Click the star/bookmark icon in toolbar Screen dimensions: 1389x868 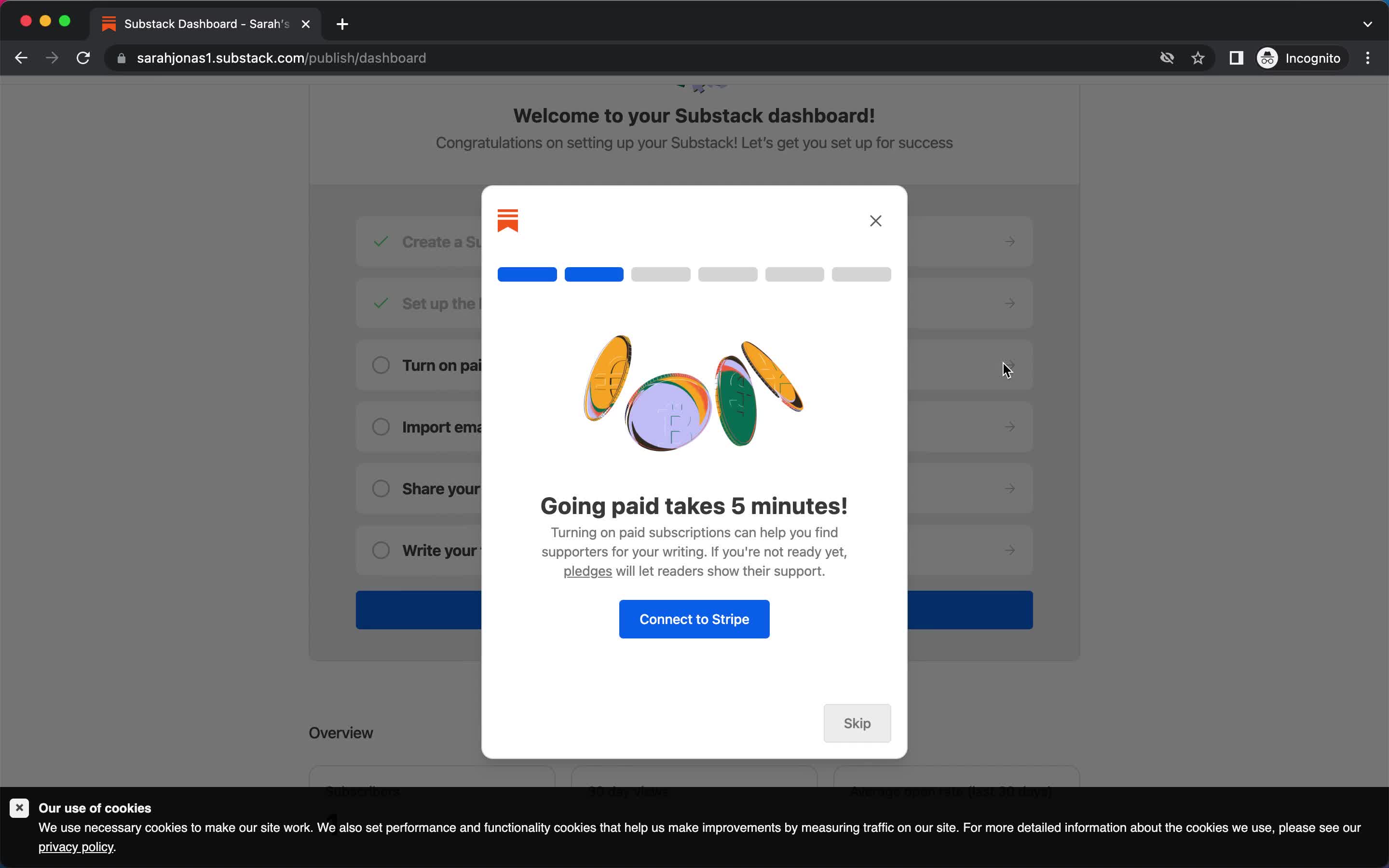1198,58
